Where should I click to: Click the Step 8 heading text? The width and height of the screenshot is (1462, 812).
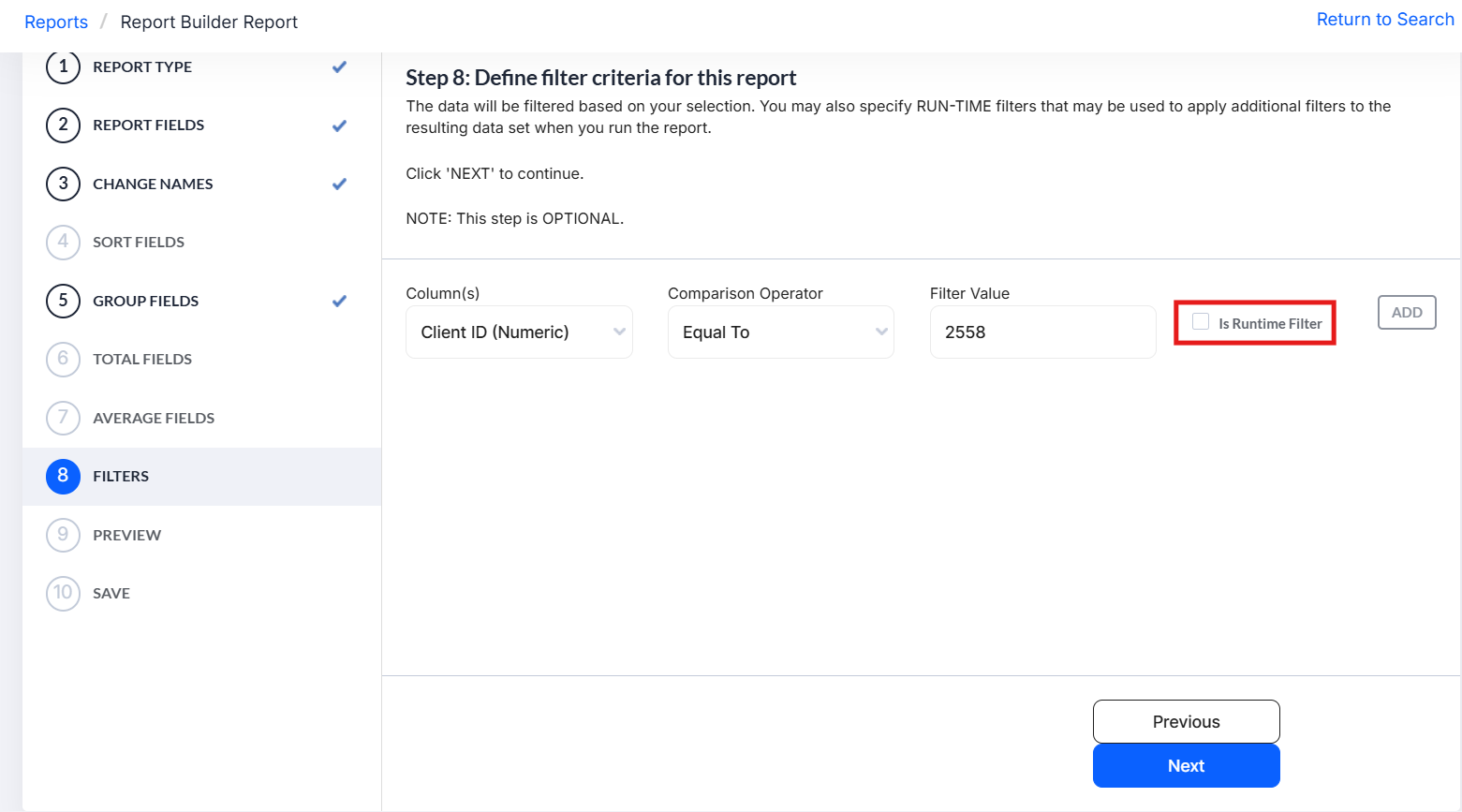click(600, 78)
